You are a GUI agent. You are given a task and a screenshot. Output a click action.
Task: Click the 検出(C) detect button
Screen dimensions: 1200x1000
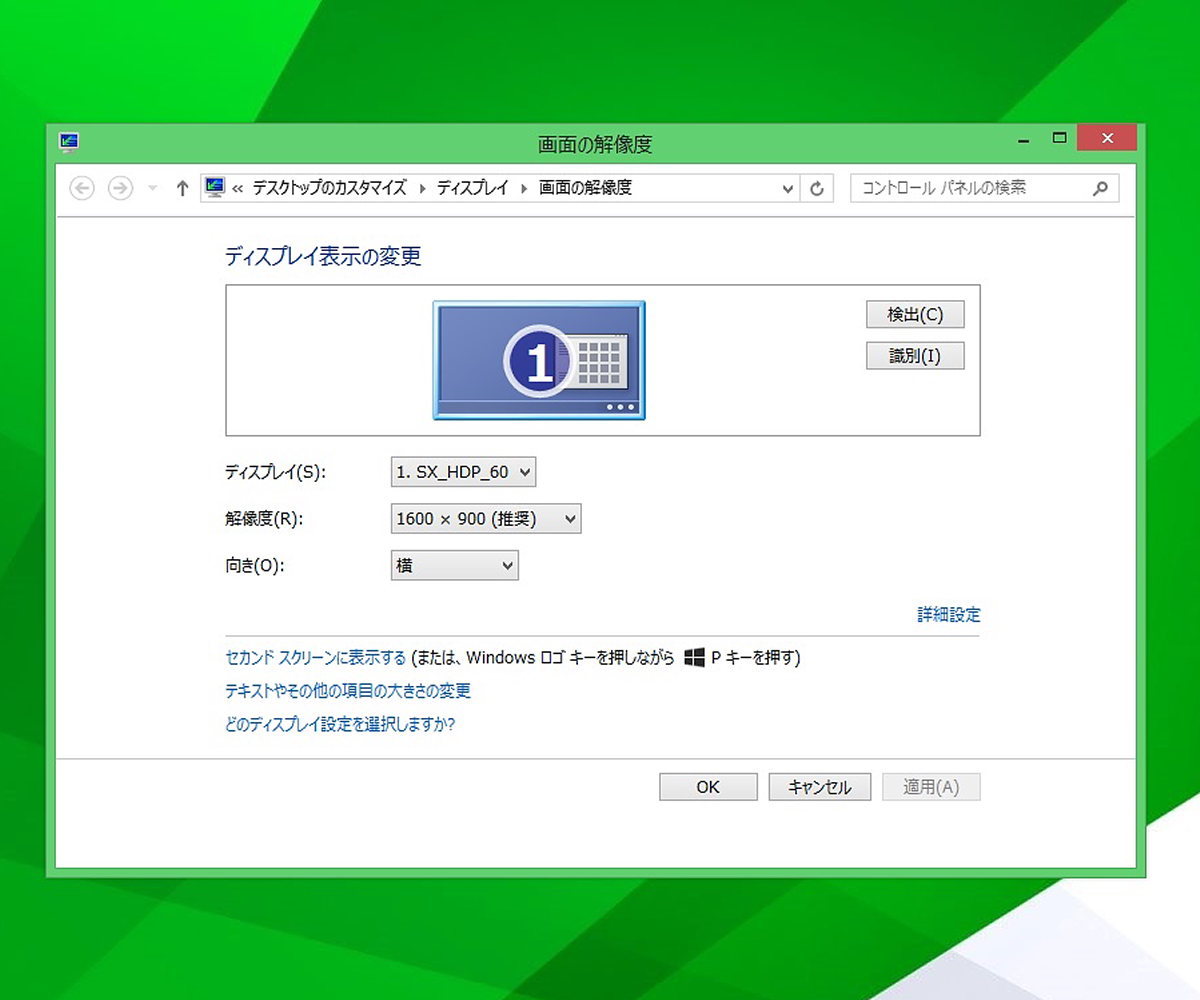click(915, 314)
